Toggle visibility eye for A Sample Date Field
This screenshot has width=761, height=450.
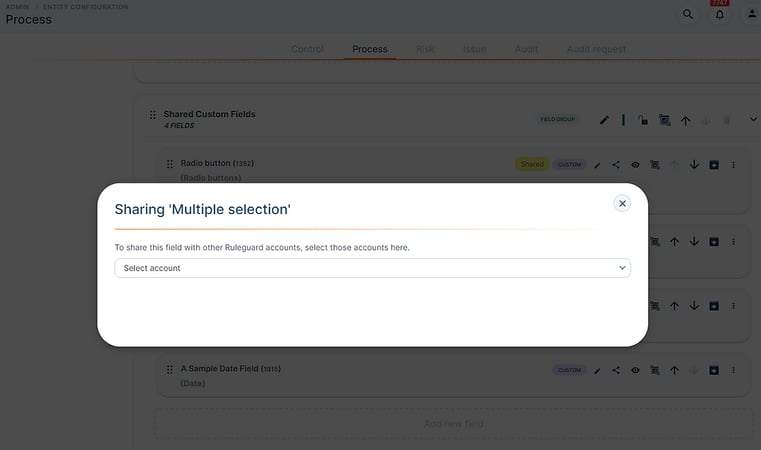tap(635, 370)
